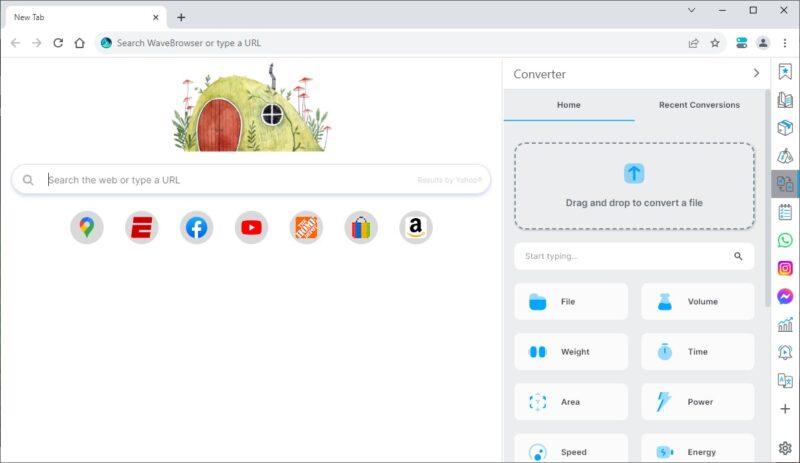Go forward with the forward arrow

coord(37,43)
